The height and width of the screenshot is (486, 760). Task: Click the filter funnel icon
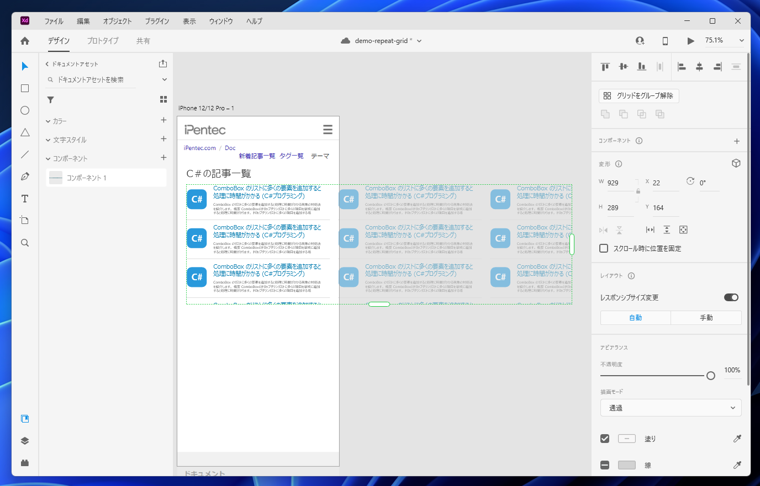(x=50, y=100)
